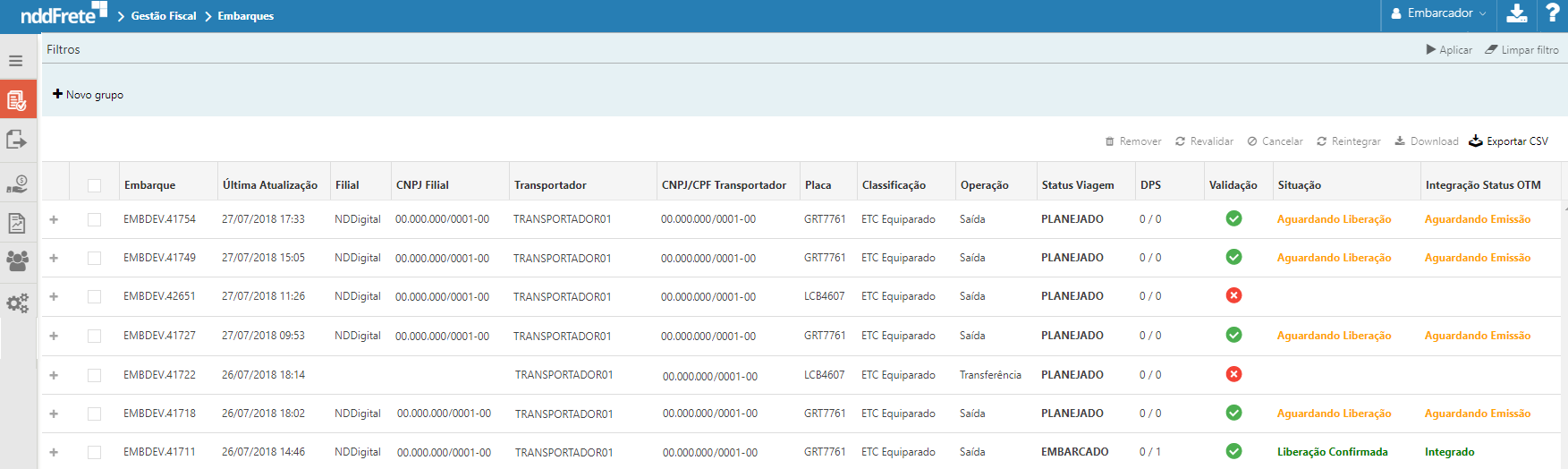Open the Embarcador user dropdown
This screenshot has width=1568, height=469.
pyautogui.click(x=1438, y=13)
